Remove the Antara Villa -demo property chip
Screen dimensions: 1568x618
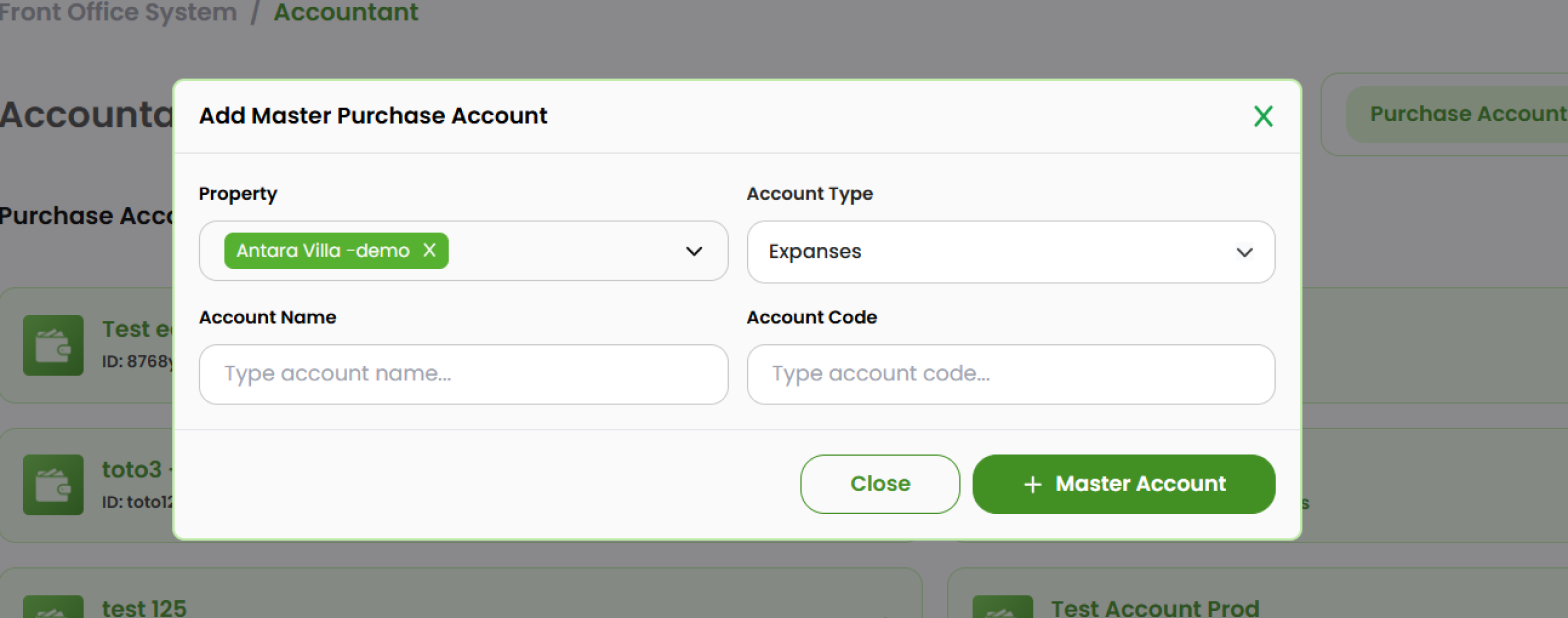[429, 251]
